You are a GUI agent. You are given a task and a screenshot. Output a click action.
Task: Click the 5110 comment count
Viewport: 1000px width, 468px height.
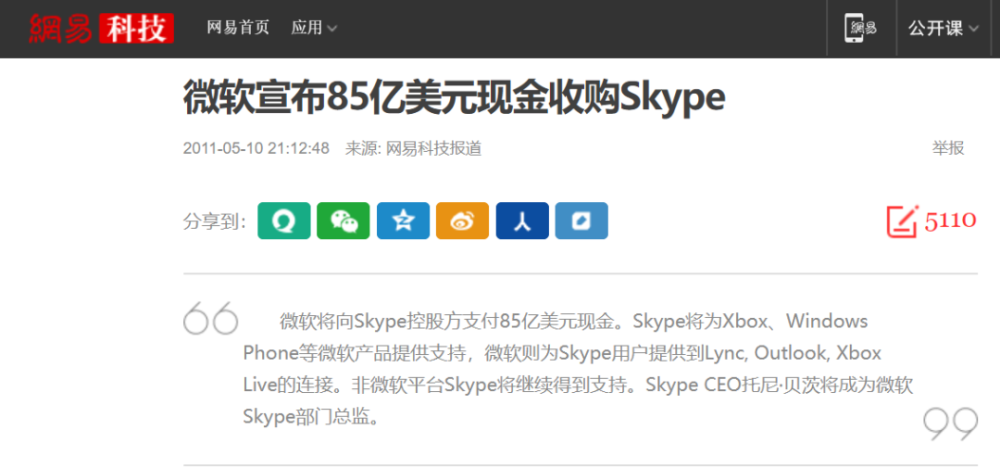click(x=950, y=221)
